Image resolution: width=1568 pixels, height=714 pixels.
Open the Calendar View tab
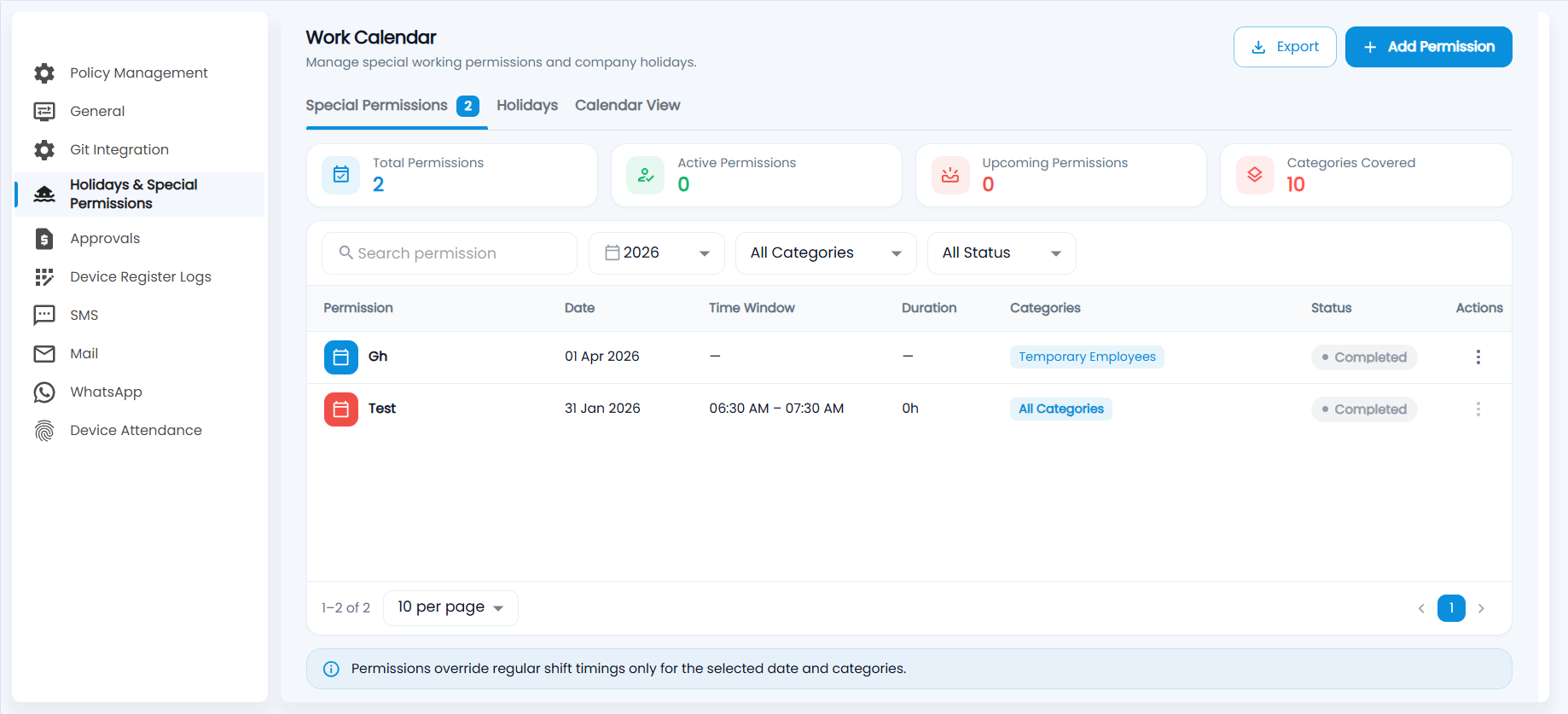pyautogui.click(x=628, y=106)
